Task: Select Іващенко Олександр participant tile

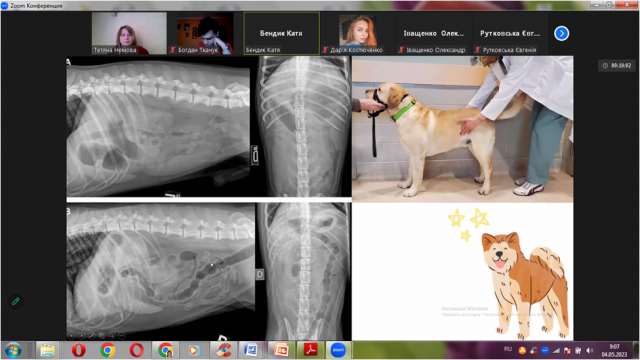Action: [x=434, y=33]
